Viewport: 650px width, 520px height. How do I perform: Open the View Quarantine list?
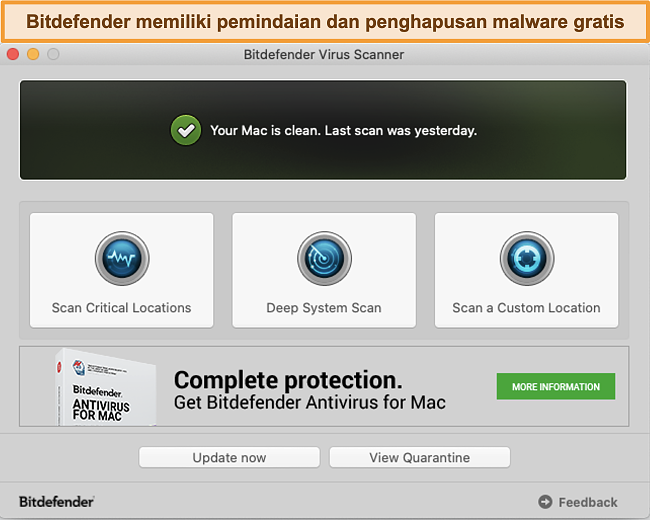(420, 457)
